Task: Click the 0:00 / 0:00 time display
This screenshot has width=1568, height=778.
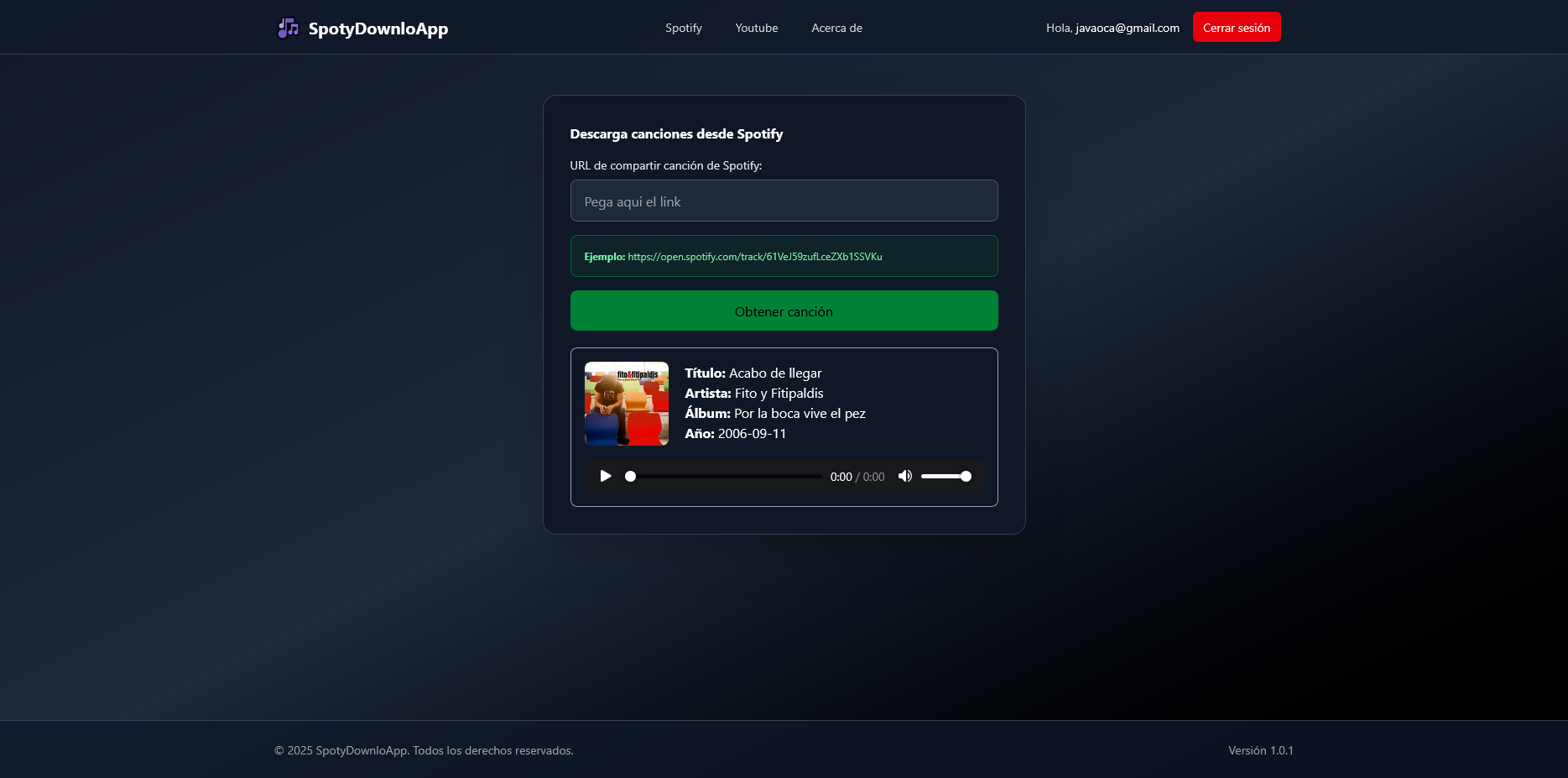Action: coord(857,477)
